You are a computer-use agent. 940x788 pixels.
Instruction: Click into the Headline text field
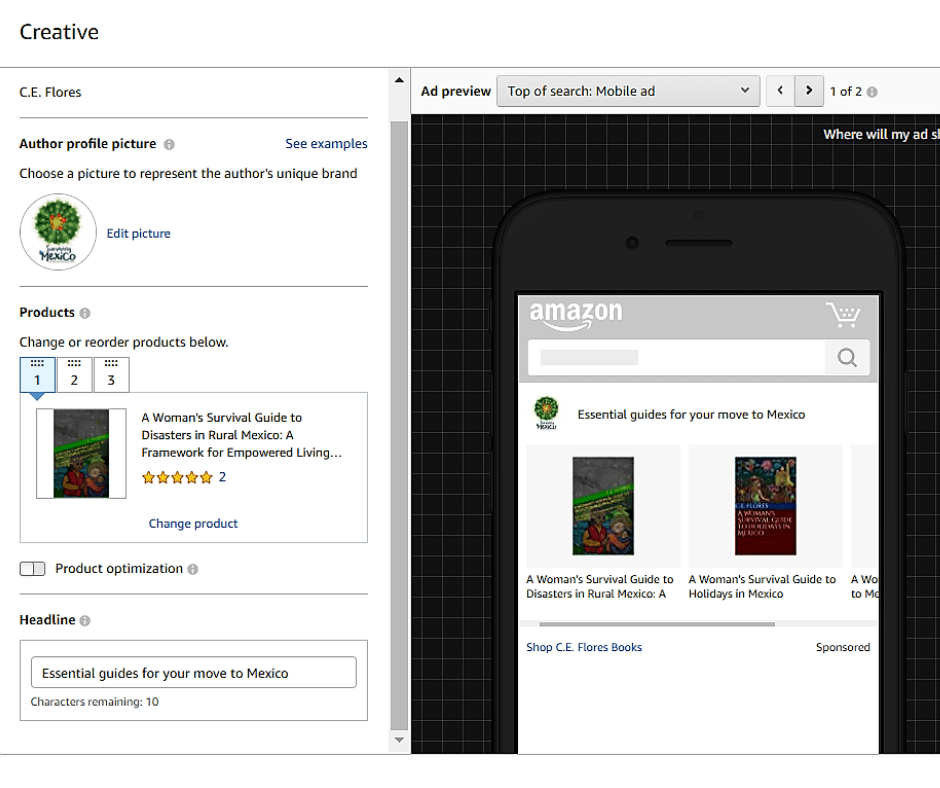[x=193, y=673]
